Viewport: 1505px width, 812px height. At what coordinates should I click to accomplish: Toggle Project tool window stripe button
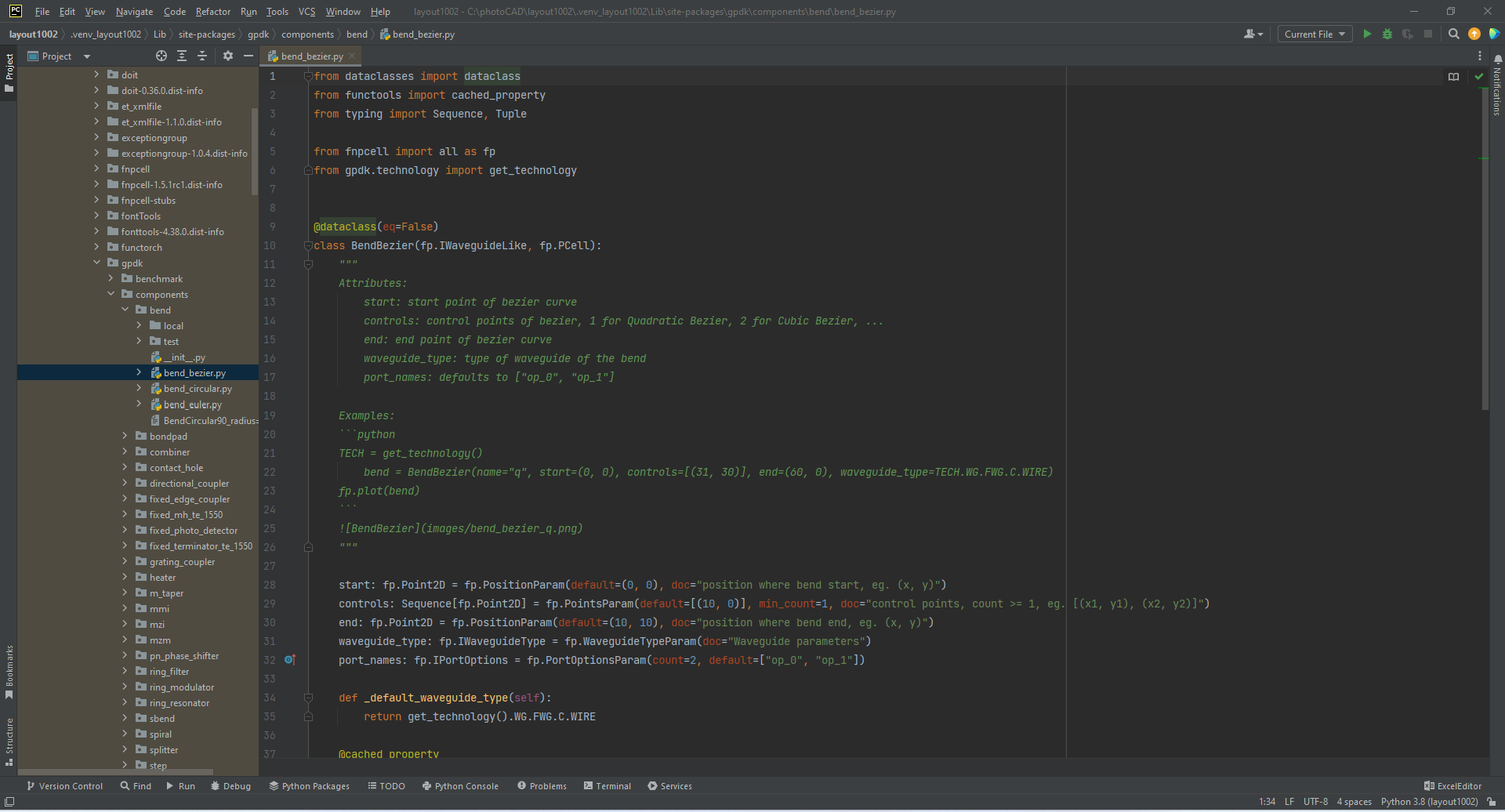click(9, 72)
